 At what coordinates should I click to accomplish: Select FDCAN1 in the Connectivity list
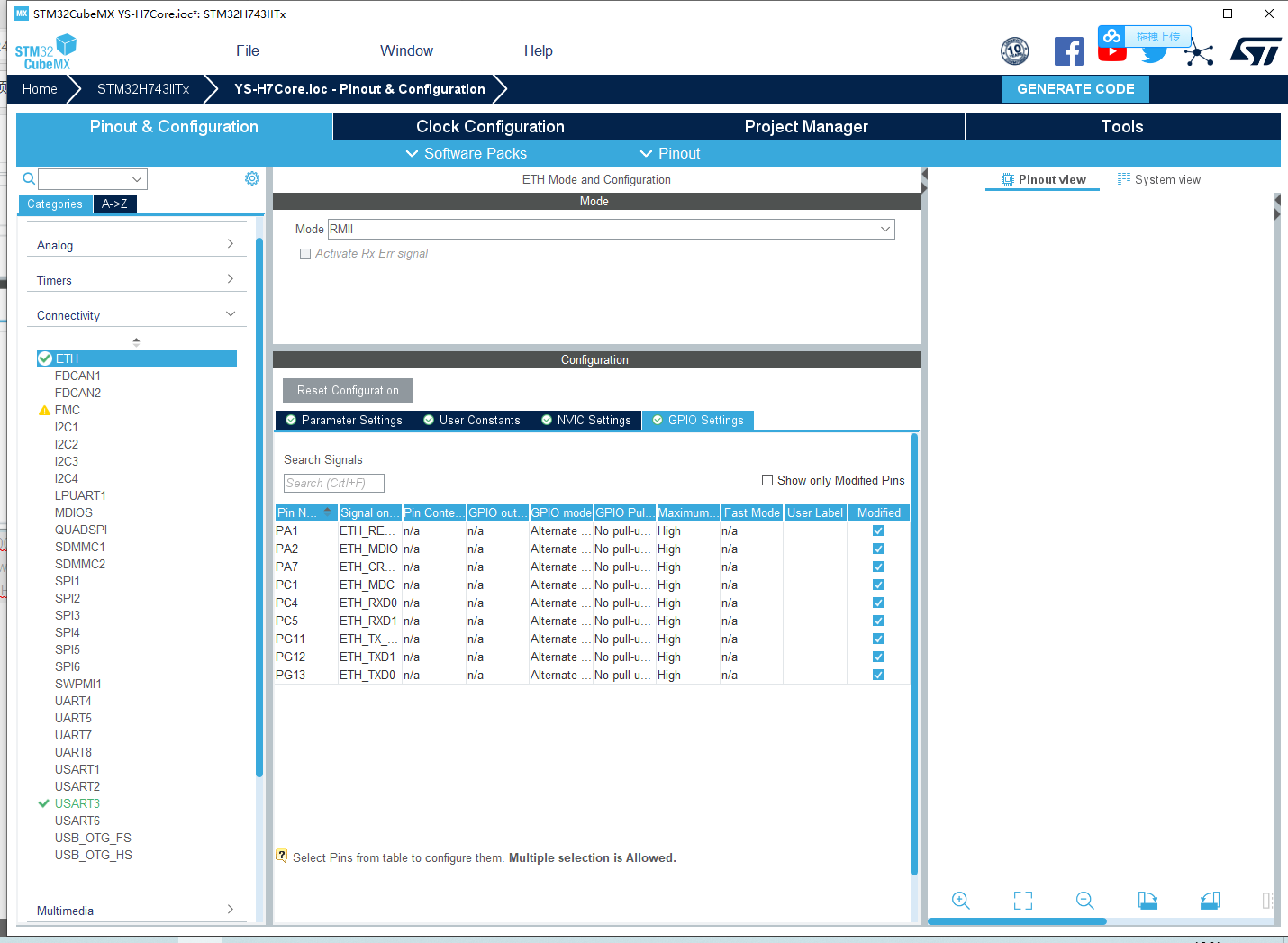pos(77,376)
